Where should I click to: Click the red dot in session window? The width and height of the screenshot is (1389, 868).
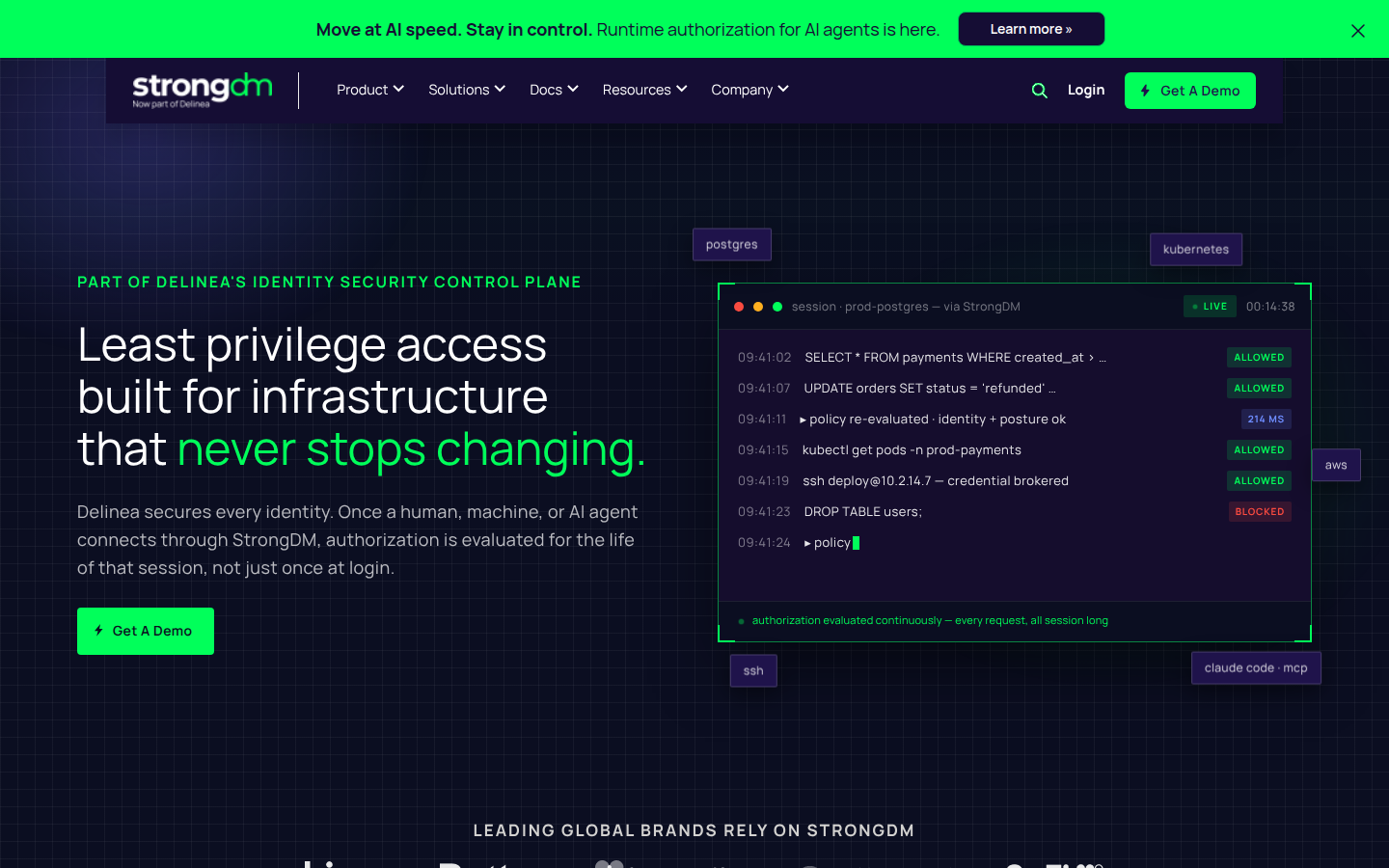[x=739, y=307]
